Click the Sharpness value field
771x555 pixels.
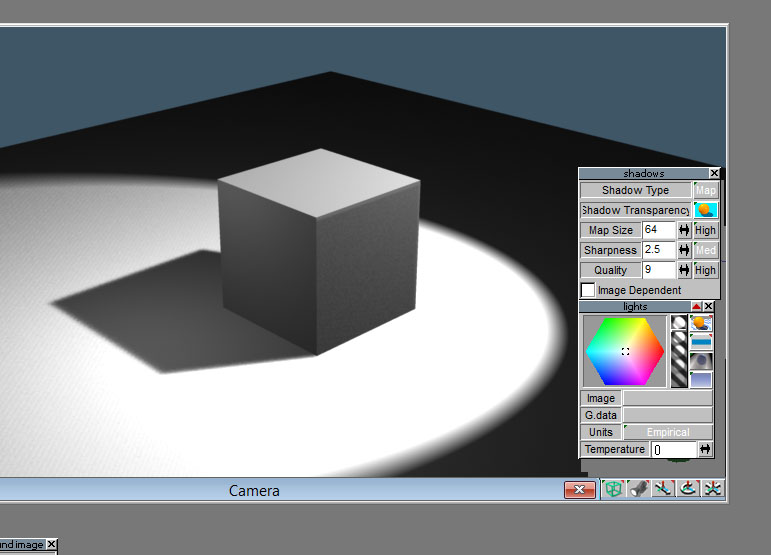pyautogui.click(x=659, y=250)
